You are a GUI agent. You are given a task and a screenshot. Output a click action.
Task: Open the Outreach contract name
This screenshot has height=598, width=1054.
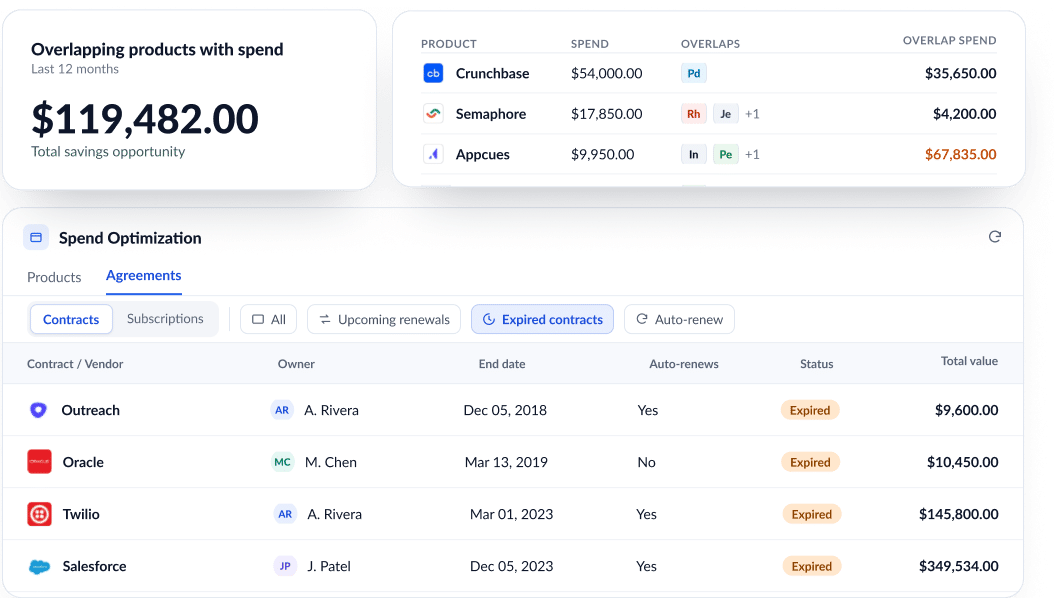tap(91, 410)
